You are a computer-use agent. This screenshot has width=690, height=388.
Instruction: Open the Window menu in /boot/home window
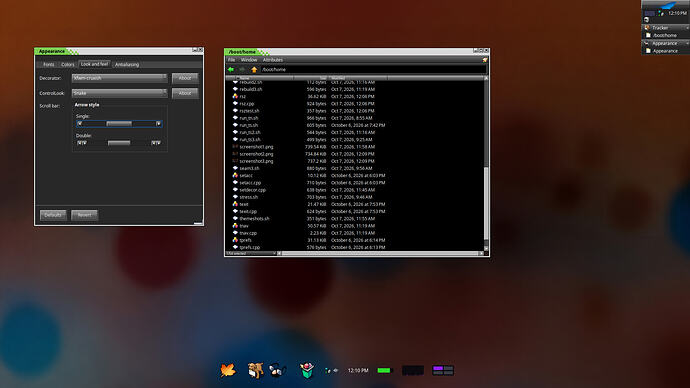coord(249,60)
